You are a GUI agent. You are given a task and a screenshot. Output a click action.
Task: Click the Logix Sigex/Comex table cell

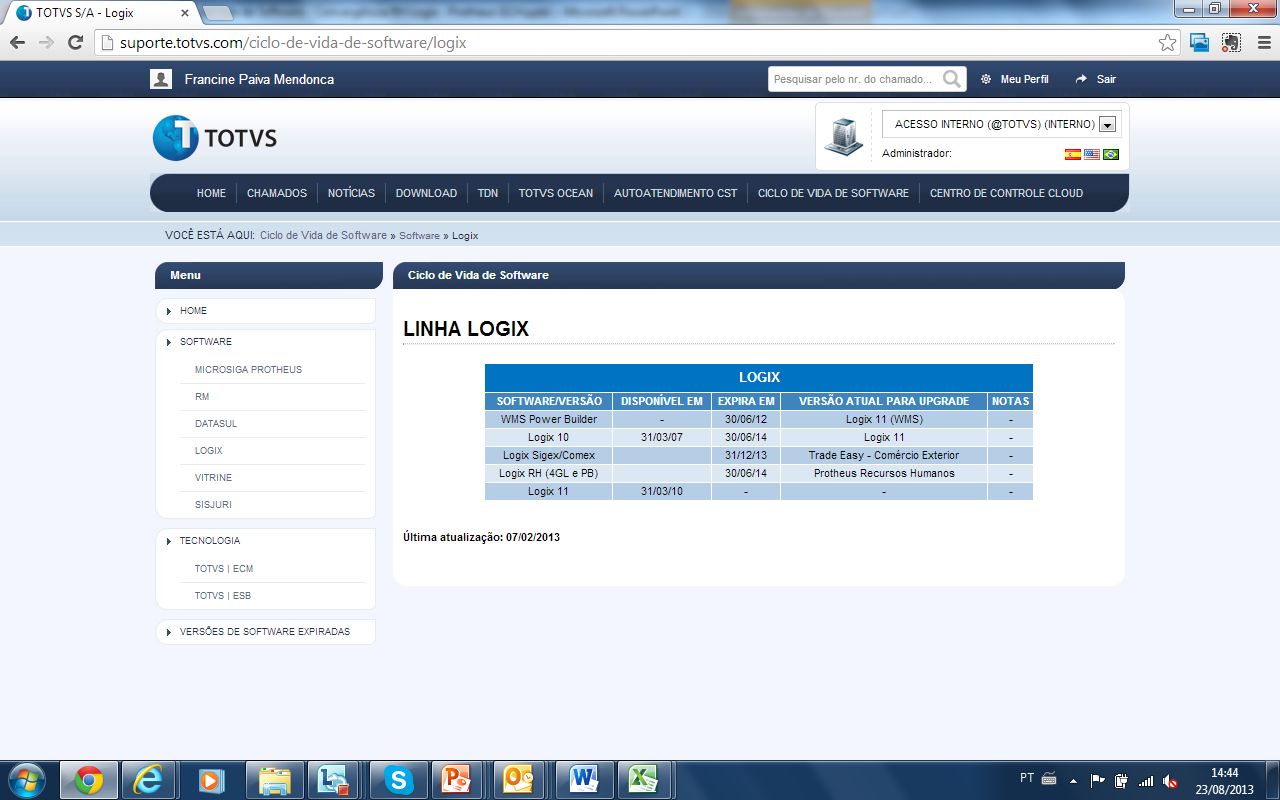[x=549, y=456]
